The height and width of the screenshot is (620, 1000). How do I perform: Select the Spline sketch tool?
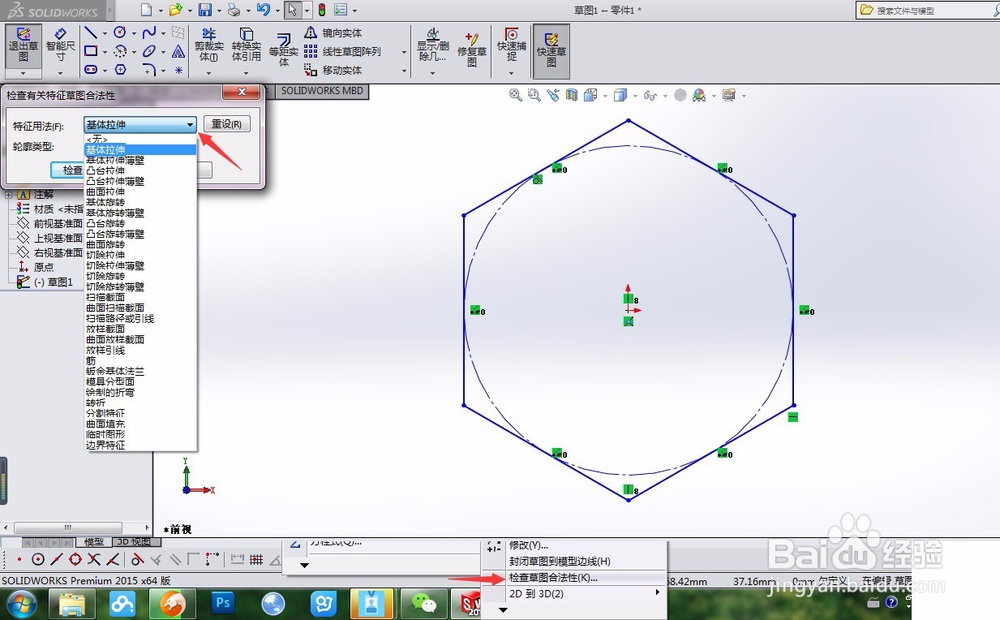(x=149, y=33)
